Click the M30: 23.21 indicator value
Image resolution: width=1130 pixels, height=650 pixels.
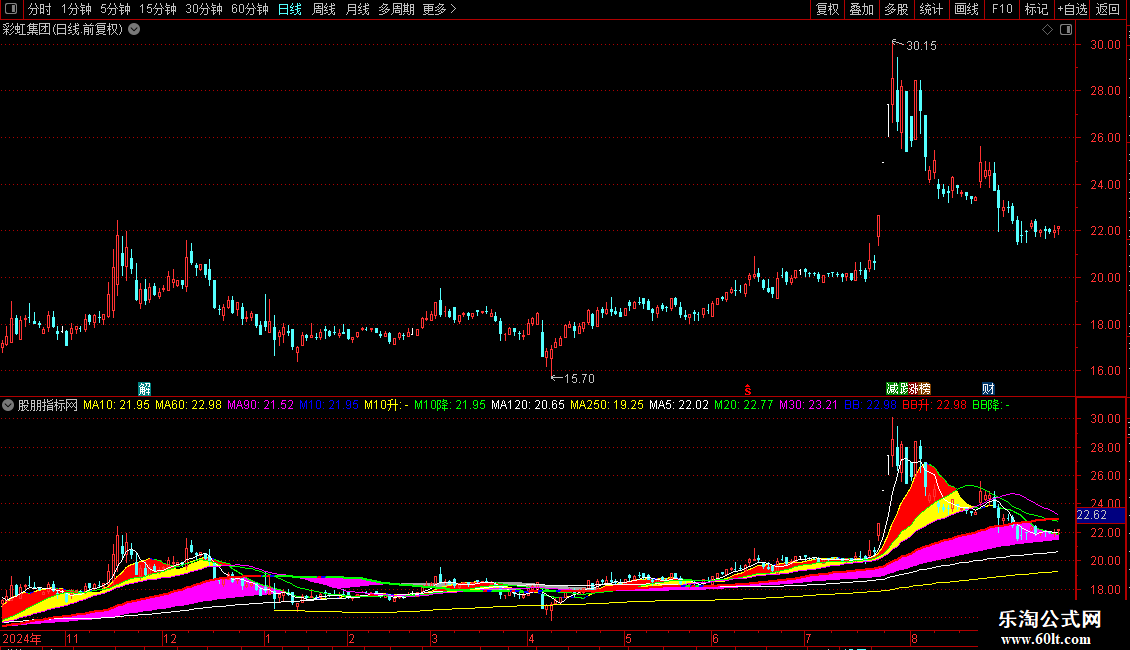tap(809, 405)
